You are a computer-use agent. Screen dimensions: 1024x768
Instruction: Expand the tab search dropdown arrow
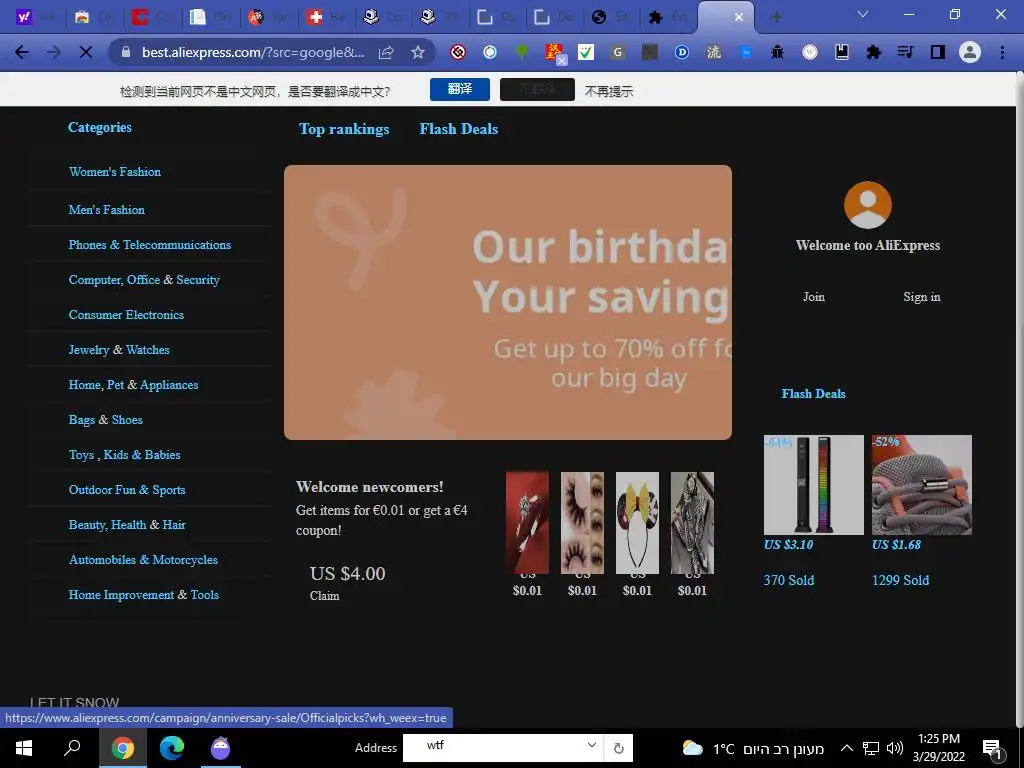(863, 14)
